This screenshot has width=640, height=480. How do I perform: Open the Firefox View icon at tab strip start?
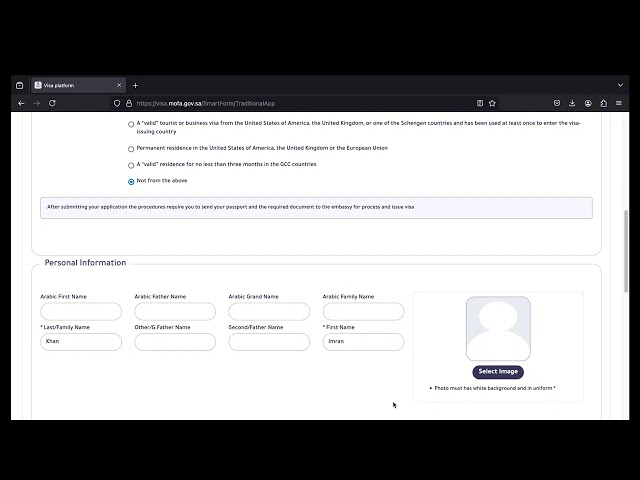coord(20,85)
